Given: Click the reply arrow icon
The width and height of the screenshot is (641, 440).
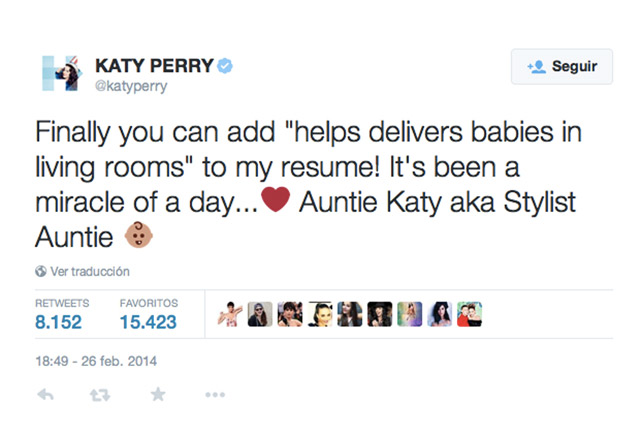Looking at the screenshot, I should coord(45,394).
